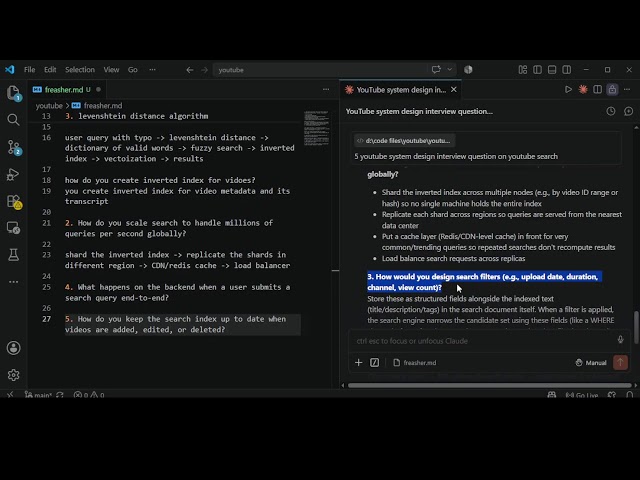Viewport: 640px width, 480px height.
Task: Open more actions for Claude editor group
Action: click(627, 89)
